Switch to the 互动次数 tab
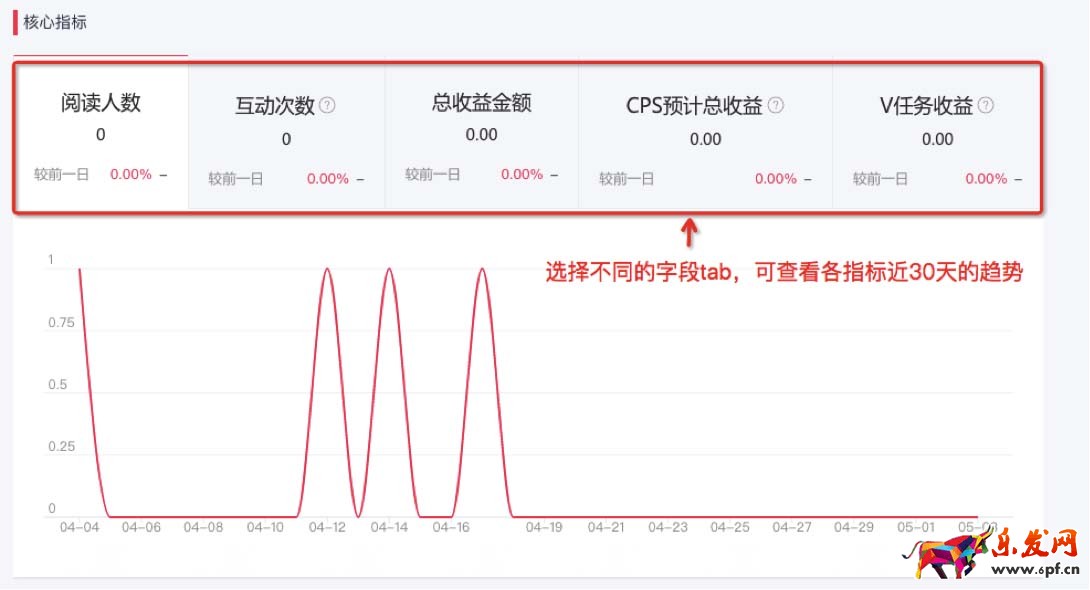1090x590 pixels. point(275,106)
